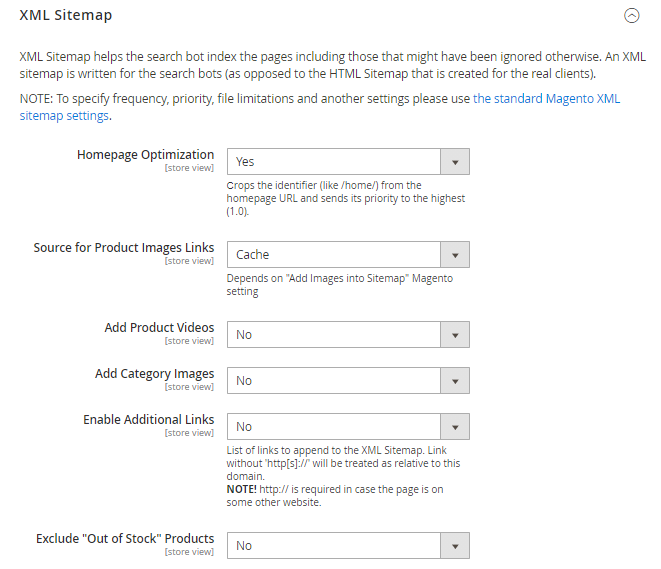661x569 pixels.
Task: Click the Exclude Out of Stock Products label
Action: (125, 539)
